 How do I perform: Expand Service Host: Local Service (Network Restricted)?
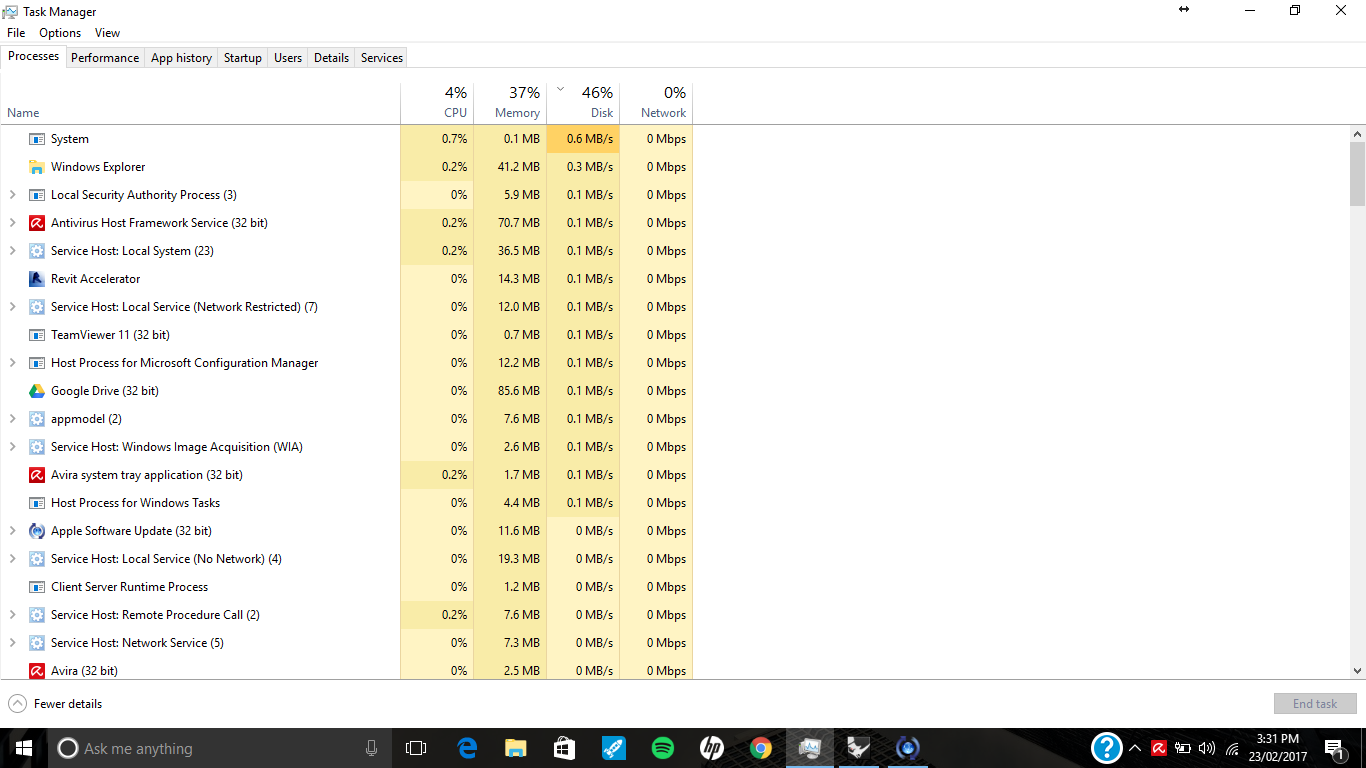[x=13, y=307]
